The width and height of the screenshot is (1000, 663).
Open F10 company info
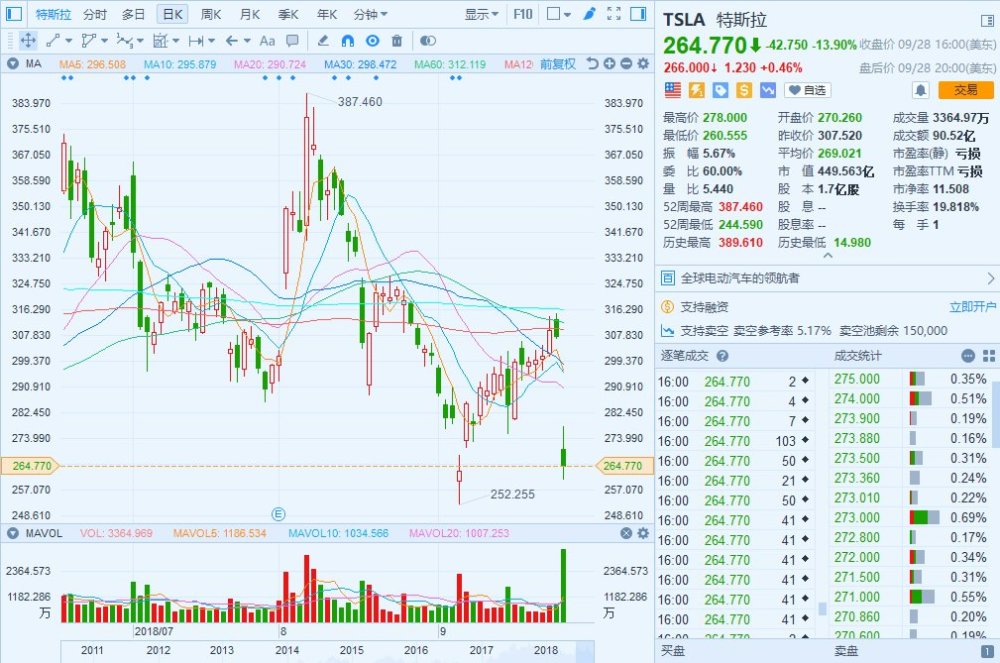(x=523, y=14)
